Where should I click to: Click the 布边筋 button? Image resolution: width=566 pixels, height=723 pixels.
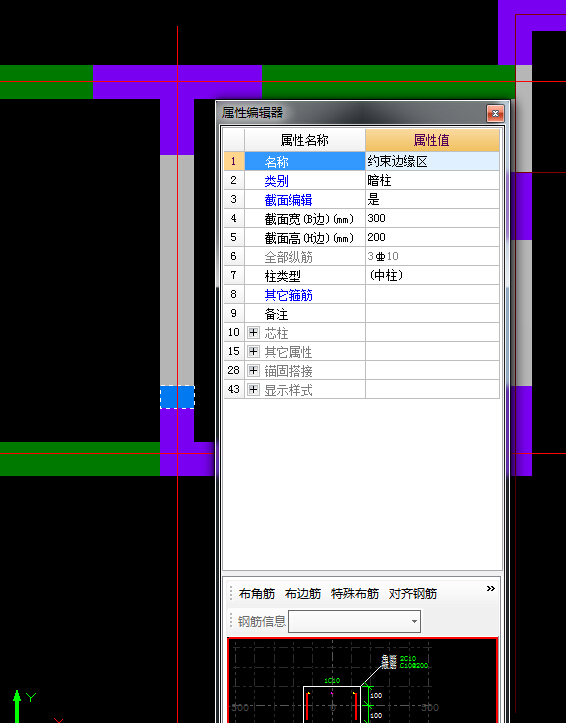point(303,594)
